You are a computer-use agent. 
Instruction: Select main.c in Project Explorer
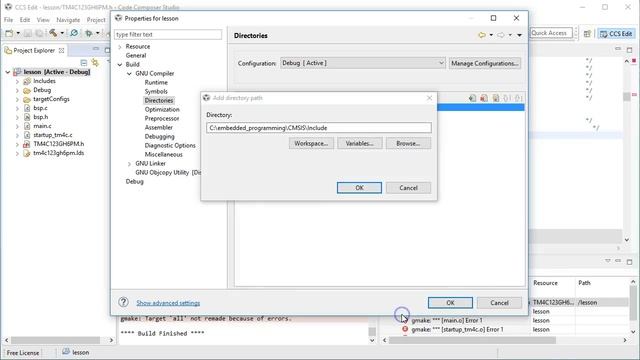tap(42, 126)
